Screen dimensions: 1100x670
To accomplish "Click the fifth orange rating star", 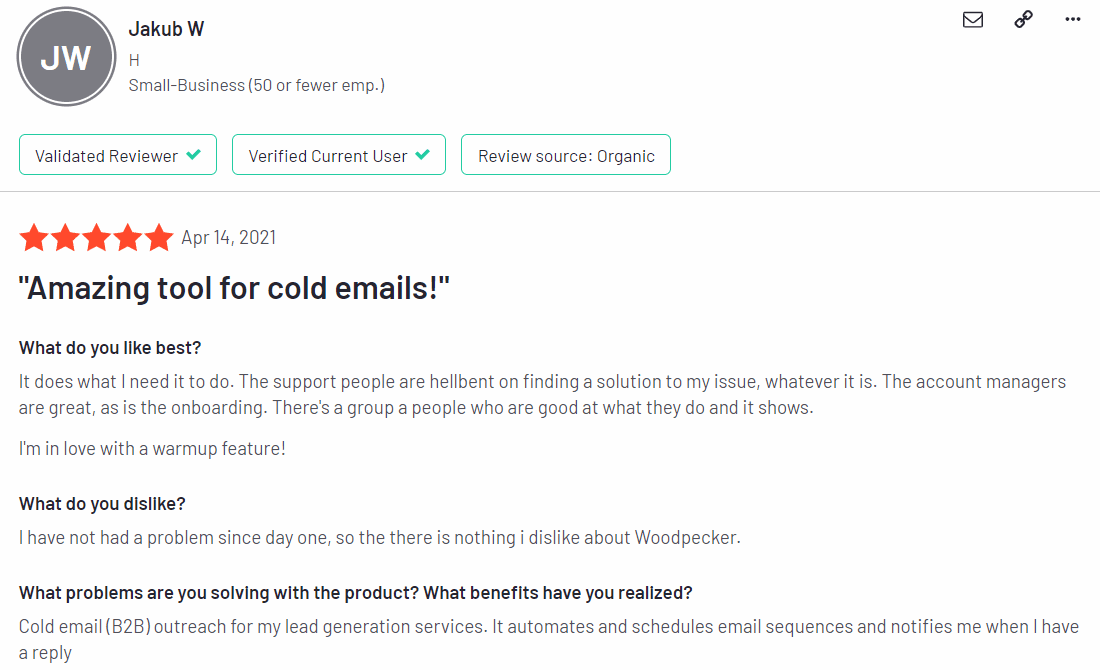I will (159, 237).
